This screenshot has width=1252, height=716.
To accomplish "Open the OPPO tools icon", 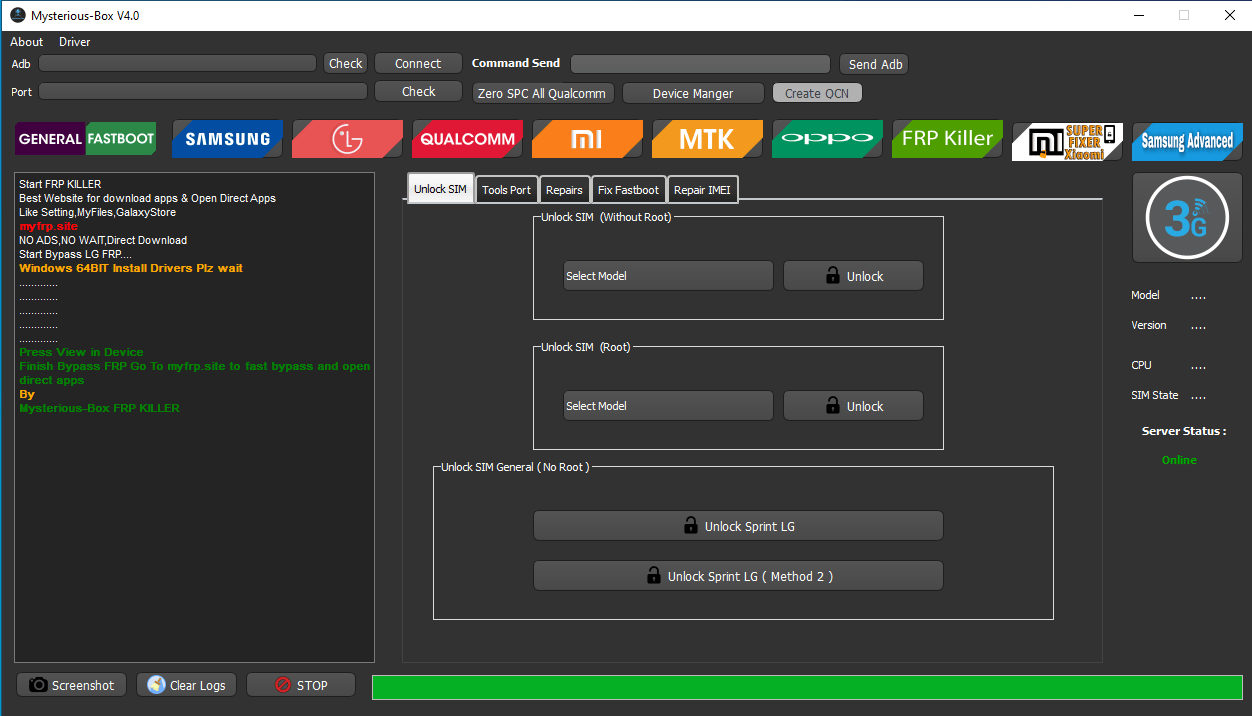I will point(827,139).
